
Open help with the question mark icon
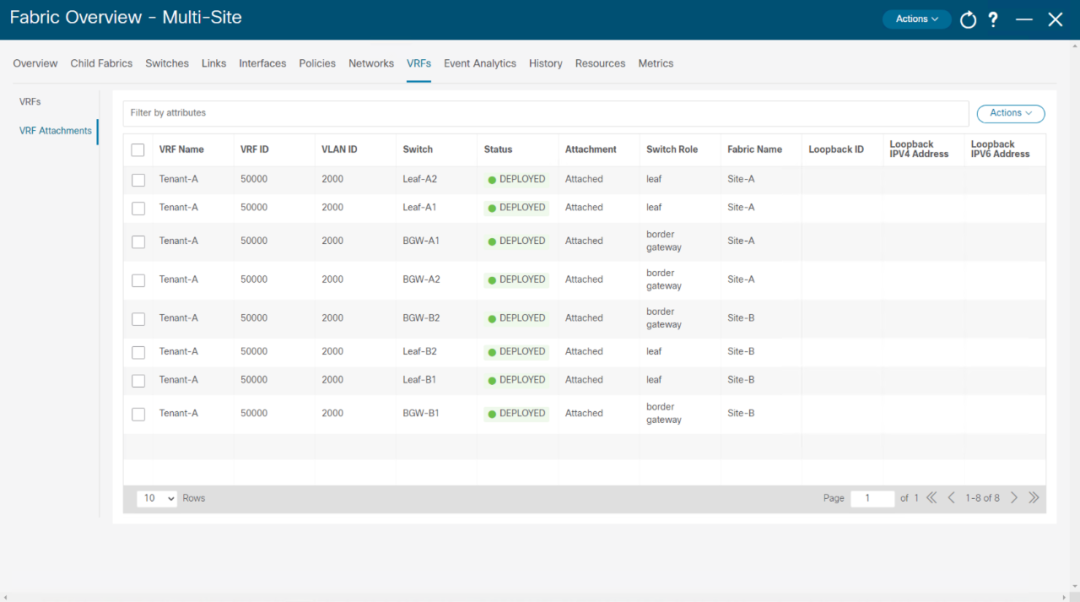tap(993, 19)
